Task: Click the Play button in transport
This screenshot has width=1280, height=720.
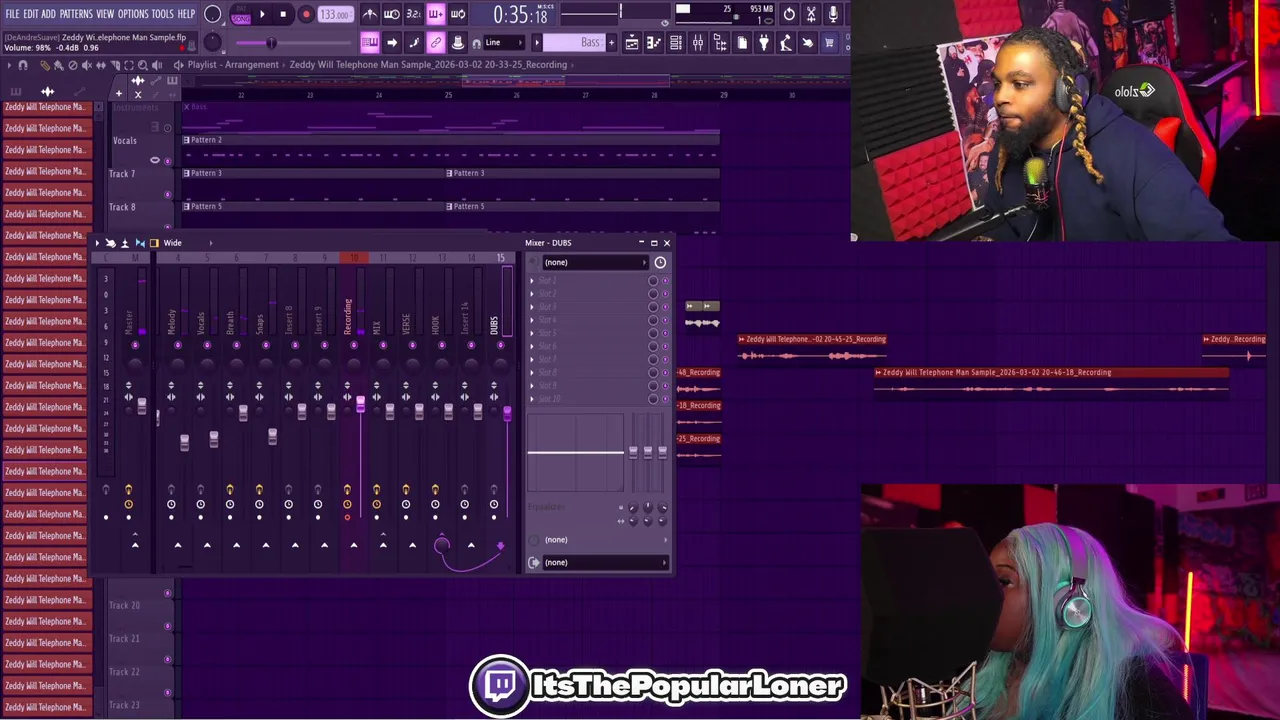Action: click(262, 14)
